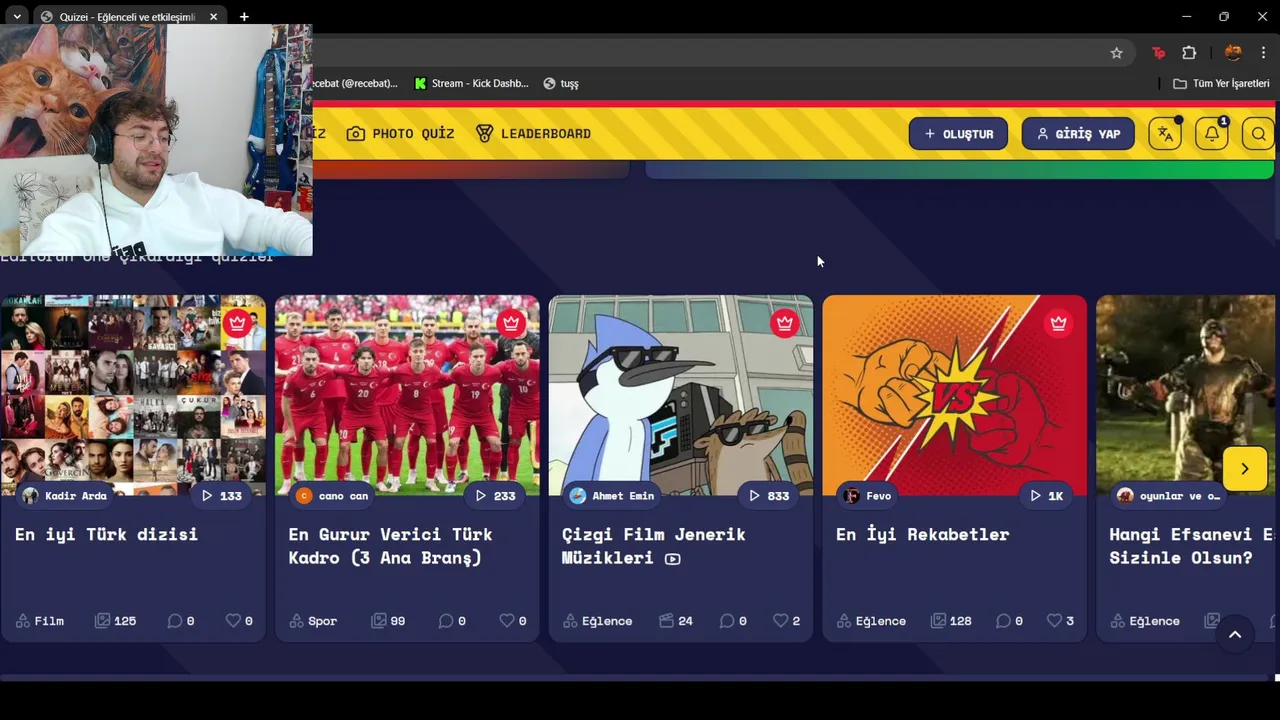Close the Quizei browser tab

(214, 17)
